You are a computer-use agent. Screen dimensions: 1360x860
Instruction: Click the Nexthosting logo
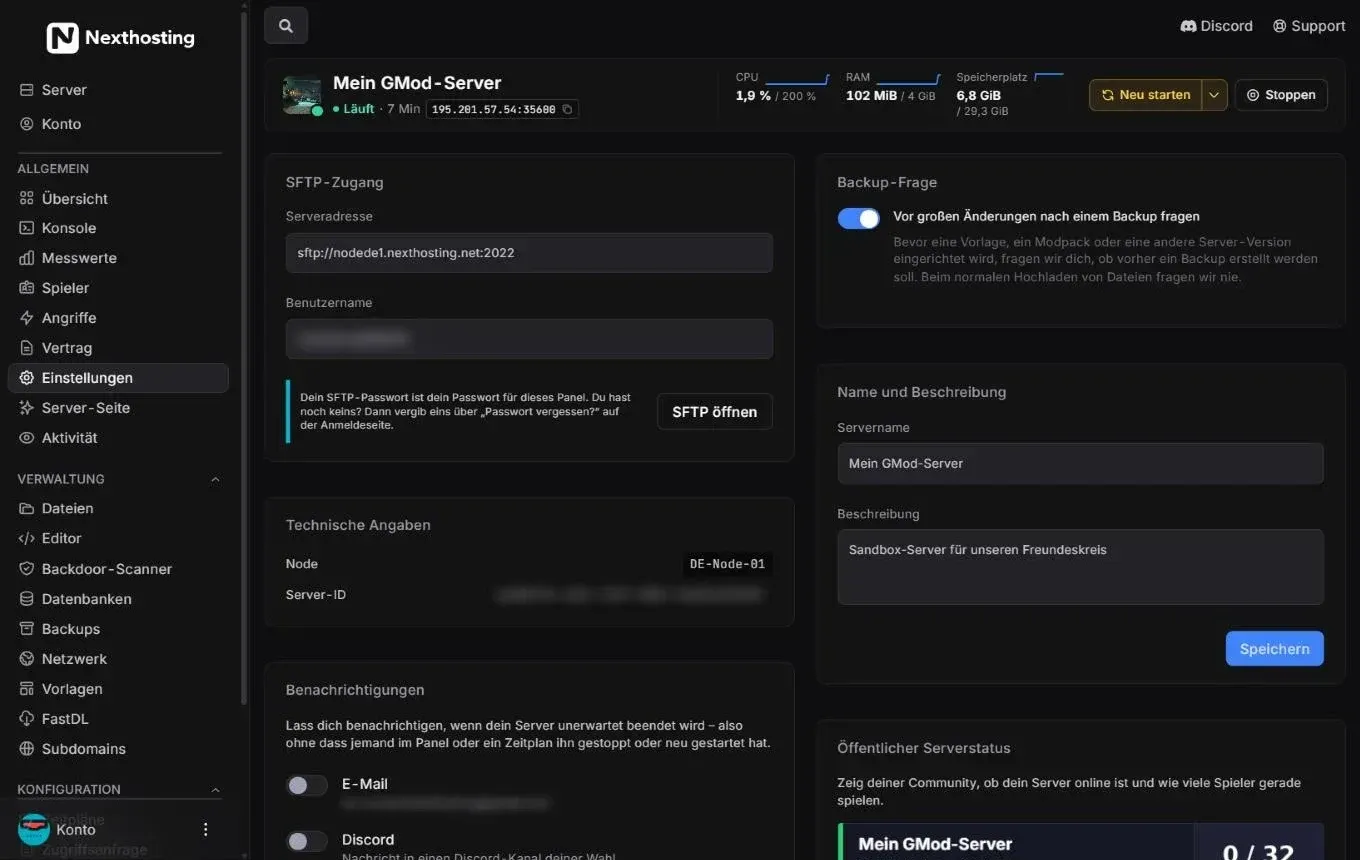click(121, 38)
